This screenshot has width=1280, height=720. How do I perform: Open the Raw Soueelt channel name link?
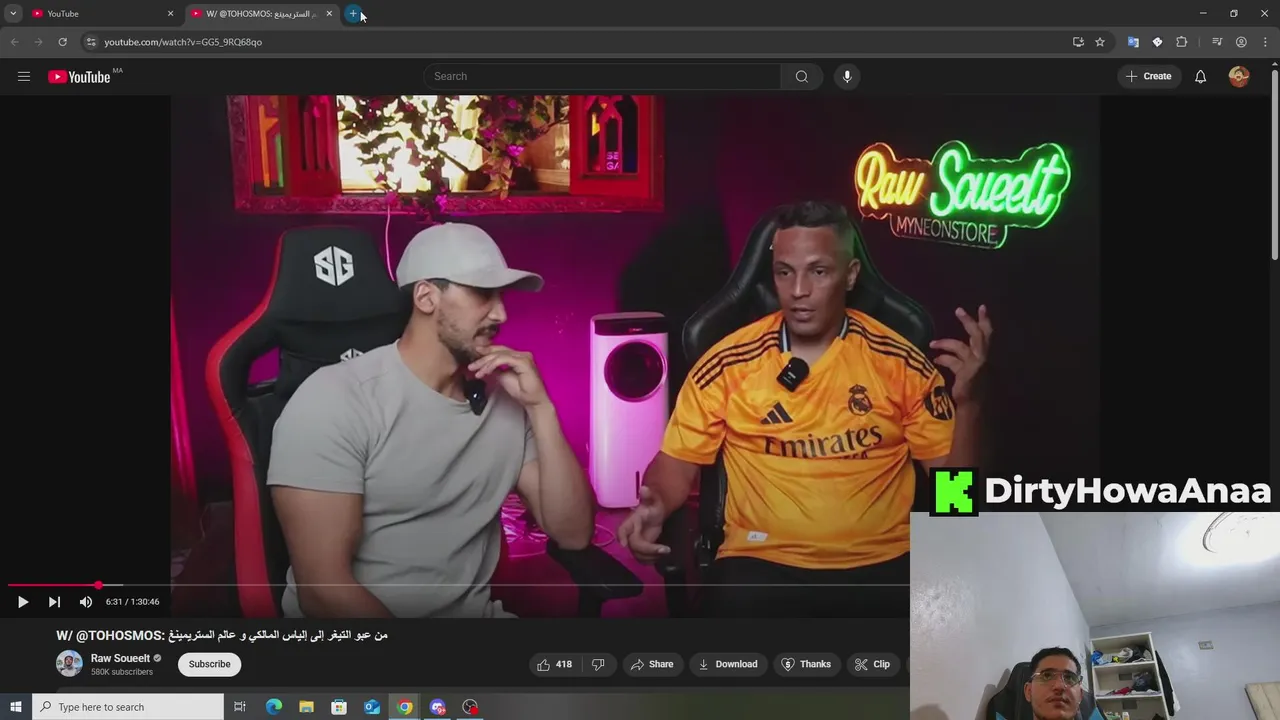point(120,658)
